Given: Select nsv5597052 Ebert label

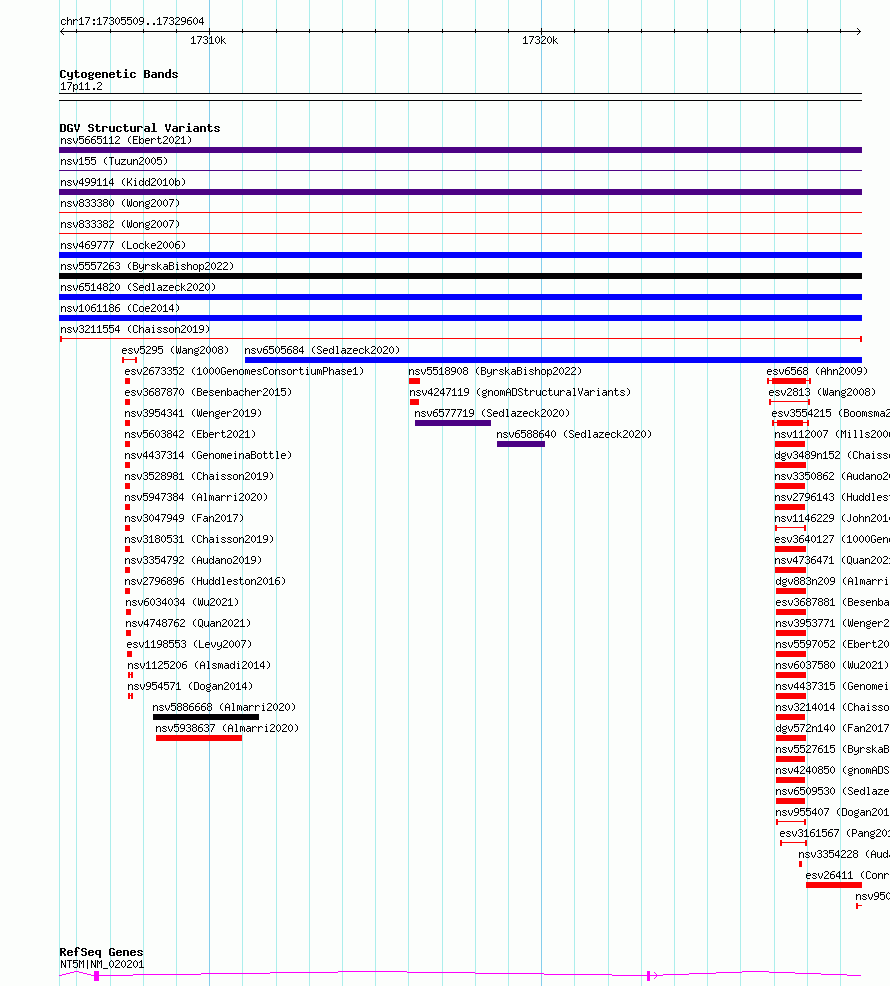Looking at the screenshot, I should coord(833,644).
